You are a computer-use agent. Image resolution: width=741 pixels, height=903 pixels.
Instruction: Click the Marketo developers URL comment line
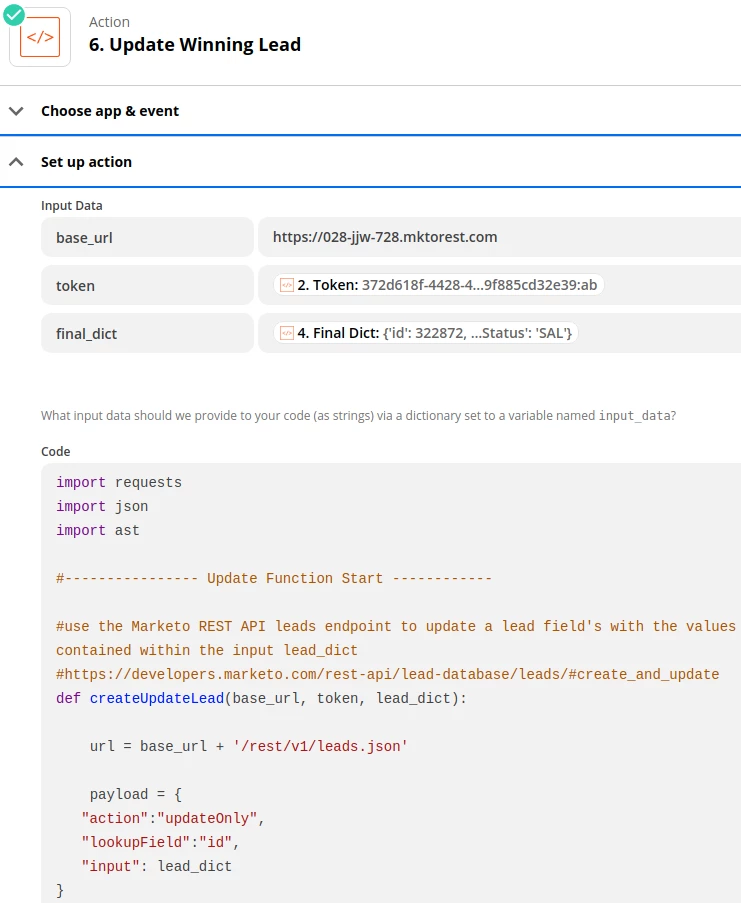coord(387,674)
